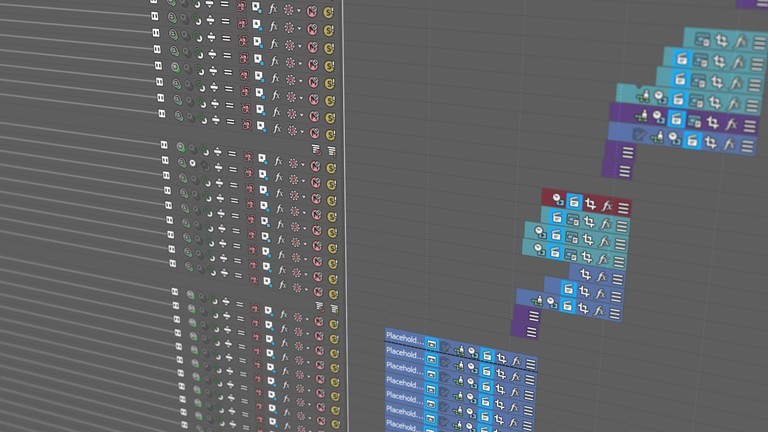
Task: Open the hamburger menu on the red clip
Action: tap(623, 207)
